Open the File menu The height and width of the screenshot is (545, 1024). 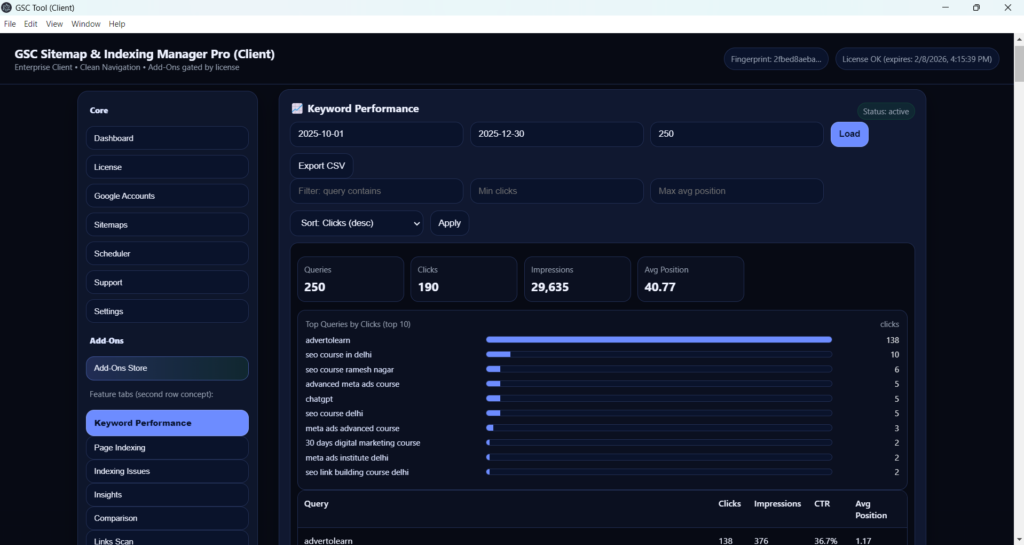click(10, 23)
